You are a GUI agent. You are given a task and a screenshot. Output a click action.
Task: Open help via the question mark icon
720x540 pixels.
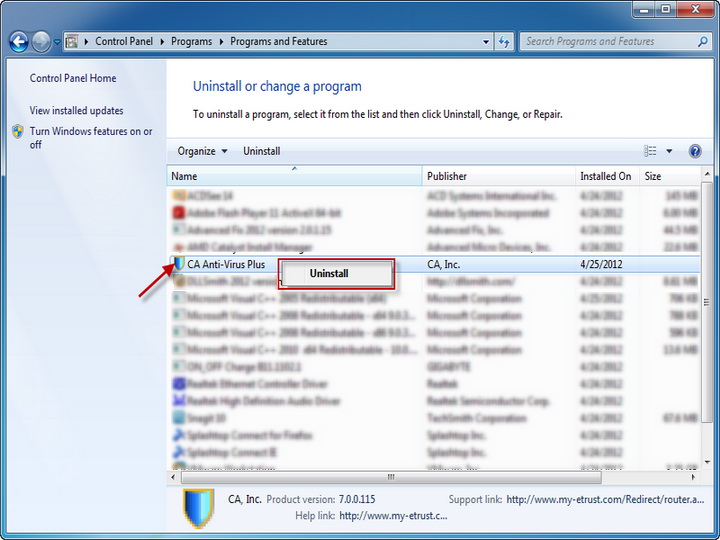695,151
